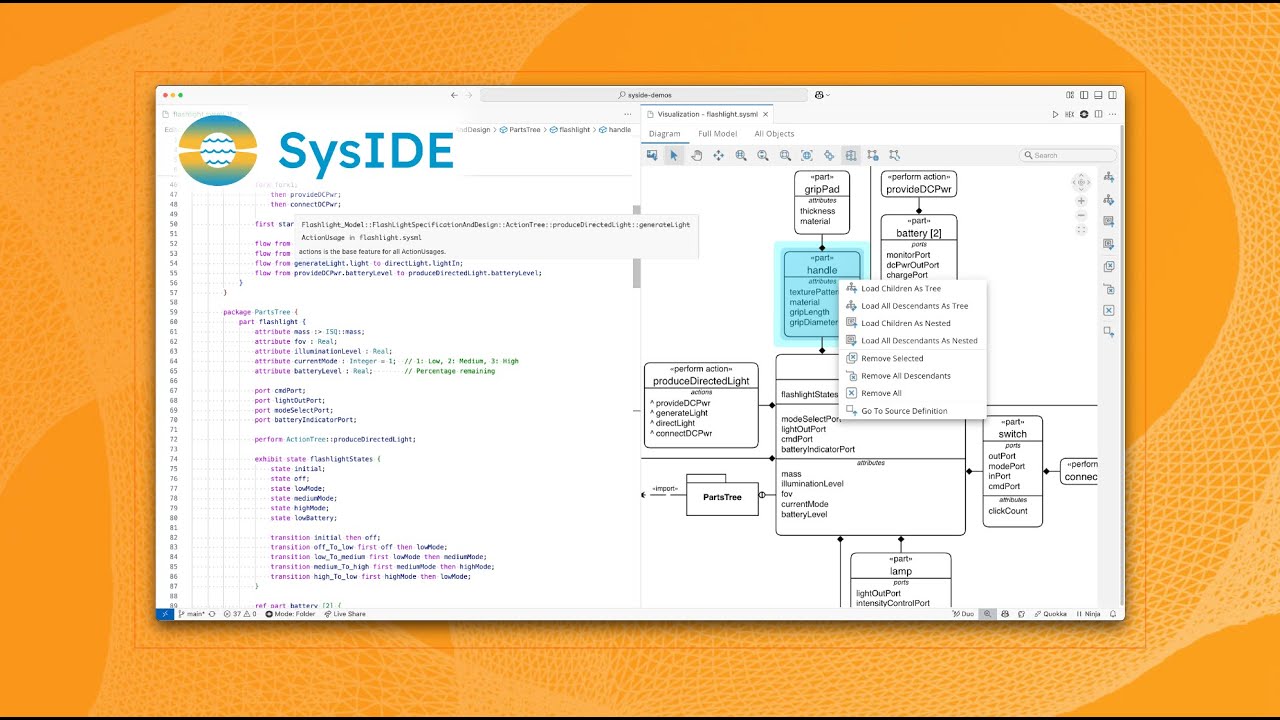Click the last selection frame toolbar icon
1280x720 pixels.
(x=895, y=155)
